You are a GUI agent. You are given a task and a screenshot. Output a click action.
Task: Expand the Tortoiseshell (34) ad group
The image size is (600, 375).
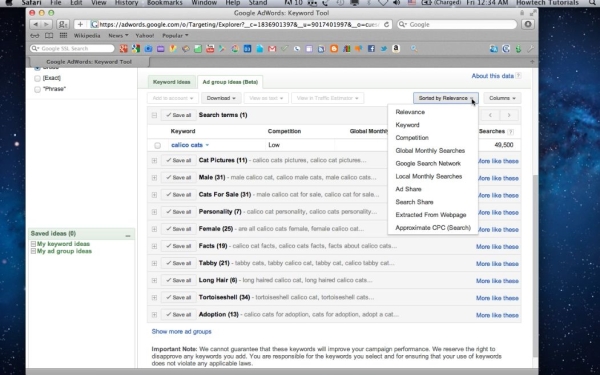tap(154, 298)
